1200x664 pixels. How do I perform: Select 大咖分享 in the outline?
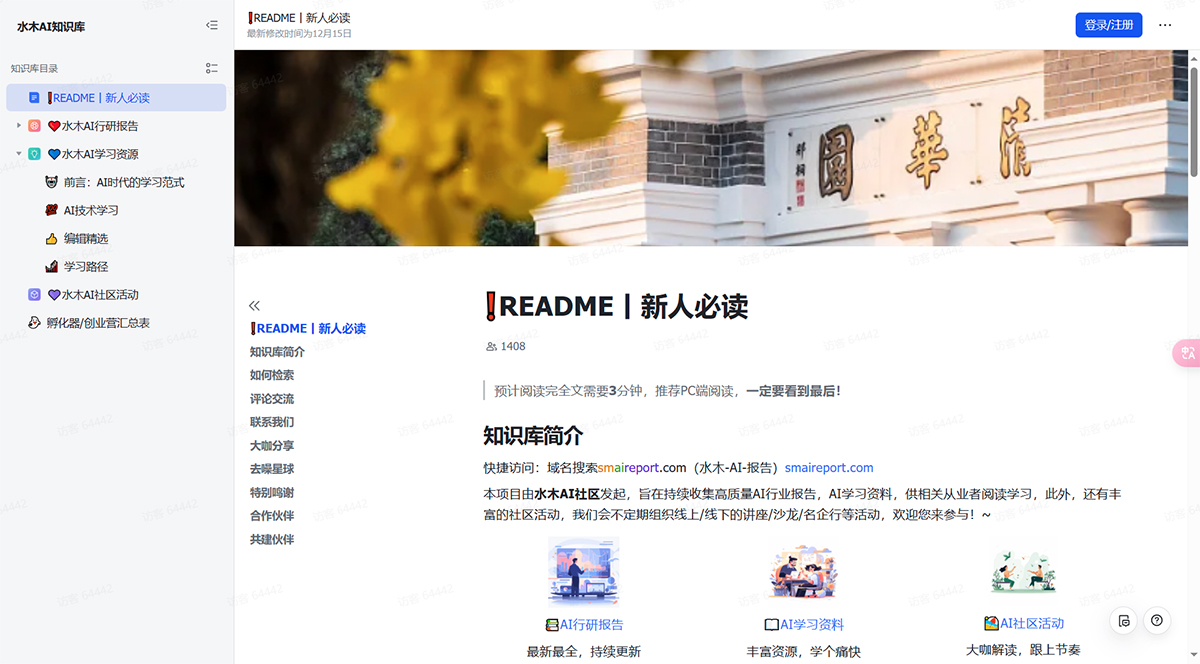click(271, 445)
